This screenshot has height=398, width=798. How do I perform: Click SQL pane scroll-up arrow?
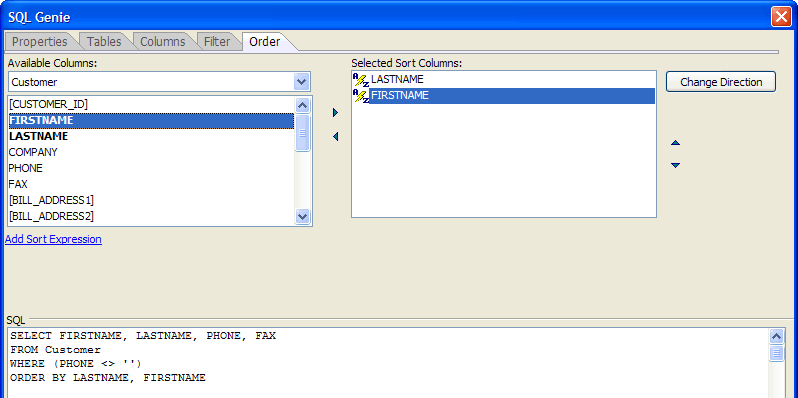tap(777, 336)
